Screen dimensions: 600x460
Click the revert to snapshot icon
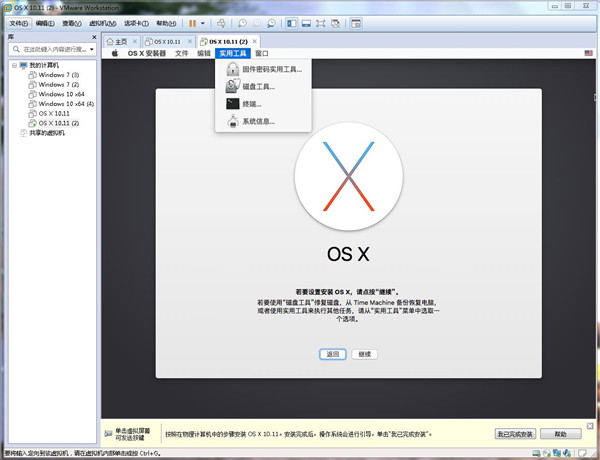pyautogui.click(x=256, y=24)
